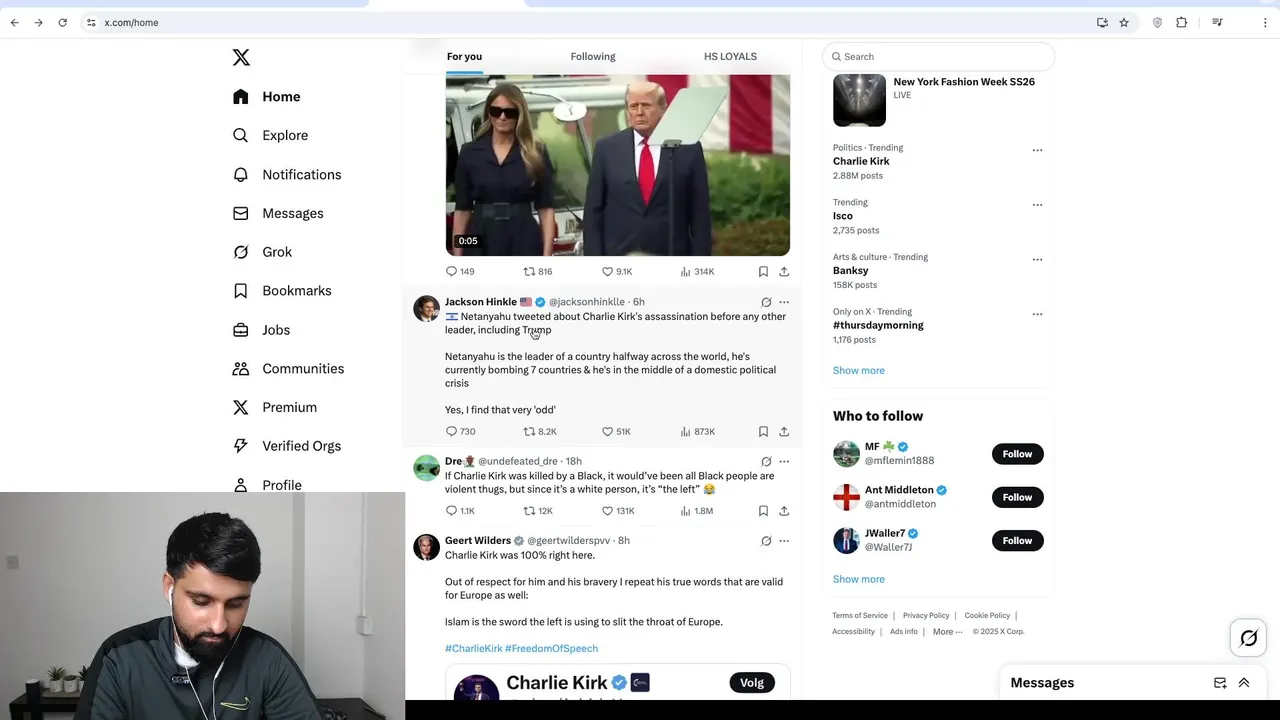Open the #FreedomOfSpeech hashtag link
The width and height of the screenshot is (1280, 720).
click(551, 648)
